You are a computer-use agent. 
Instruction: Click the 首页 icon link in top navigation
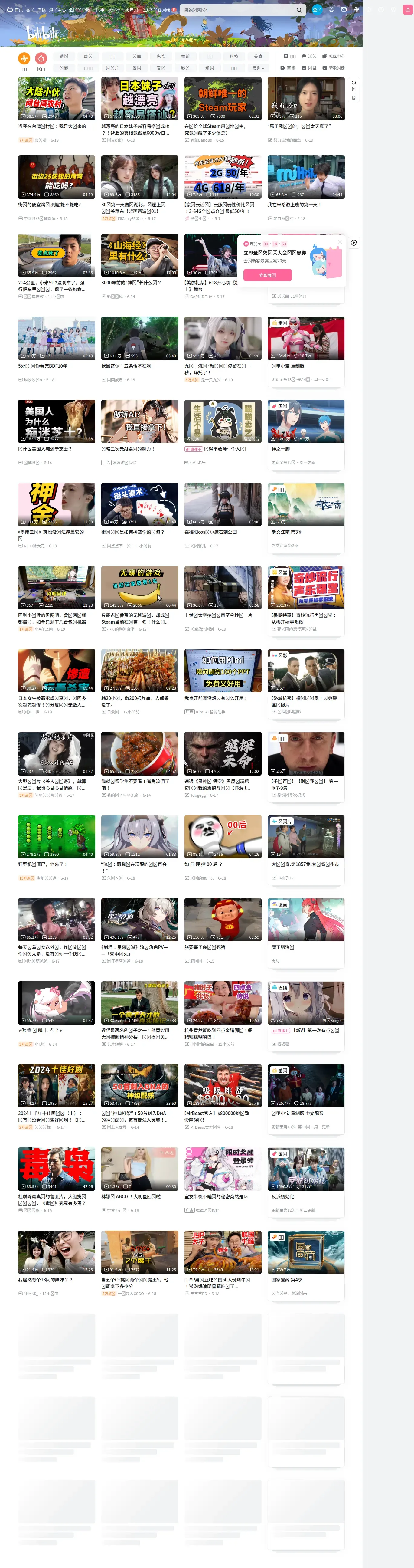[16, 10]
